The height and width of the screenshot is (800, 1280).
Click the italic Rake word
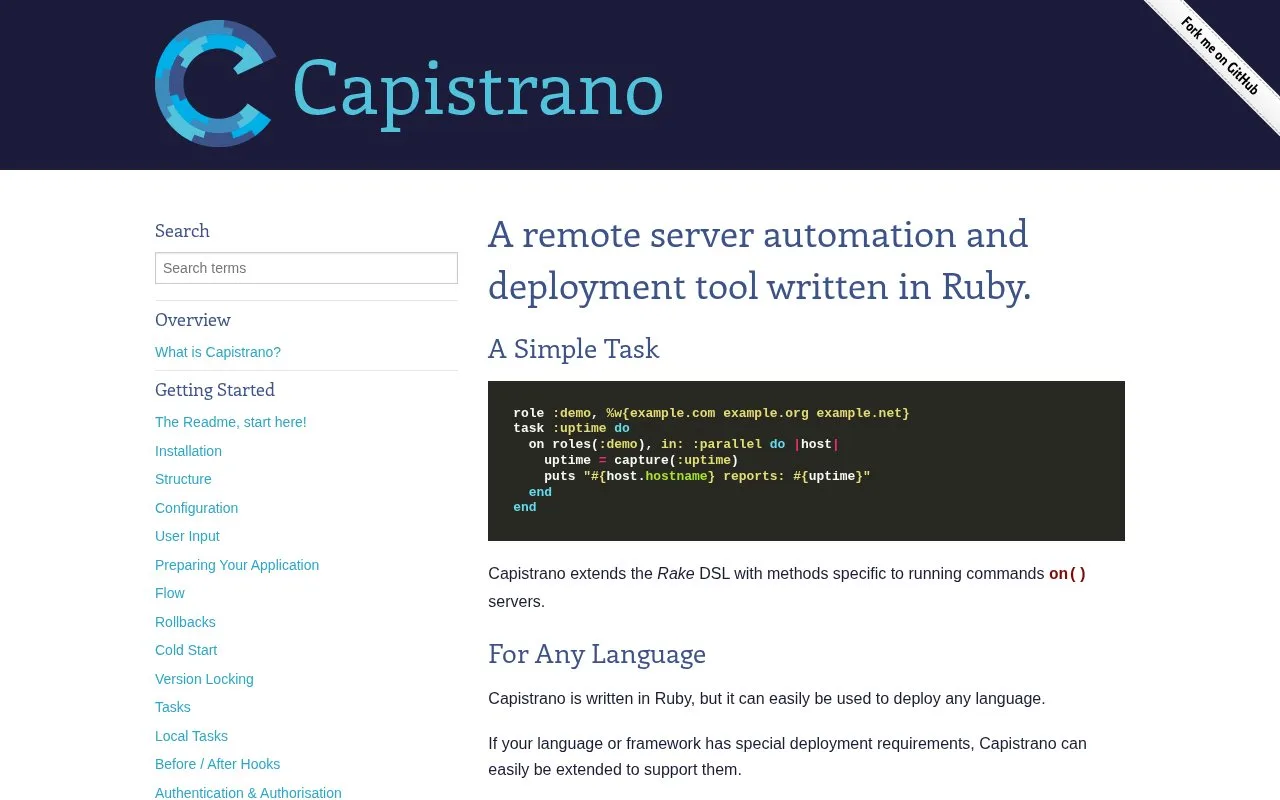click(676, 574)
